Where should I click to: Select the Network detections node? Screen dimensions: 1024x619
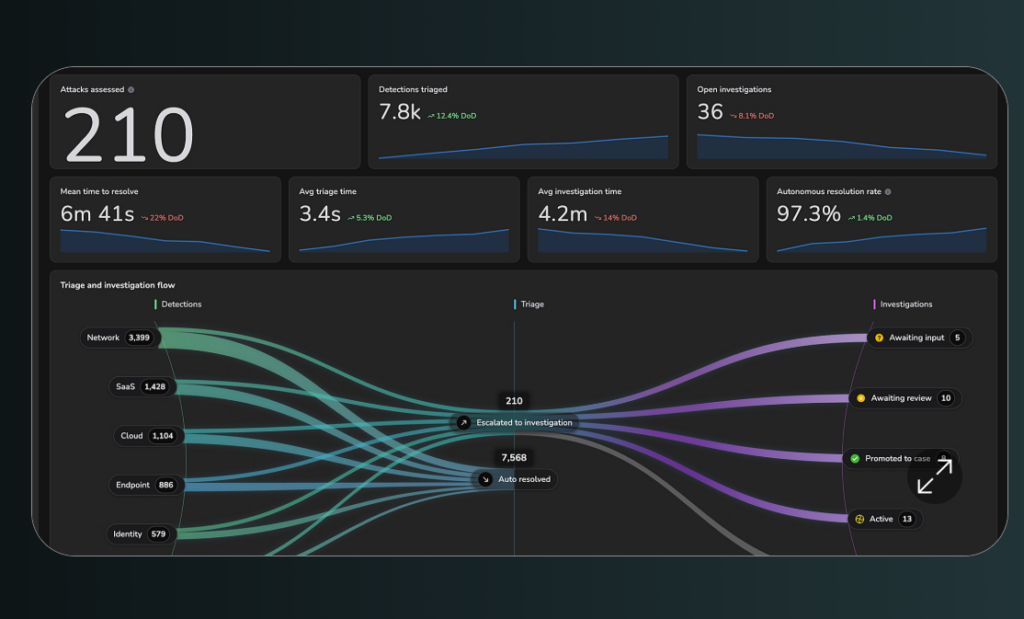[120, 338]
